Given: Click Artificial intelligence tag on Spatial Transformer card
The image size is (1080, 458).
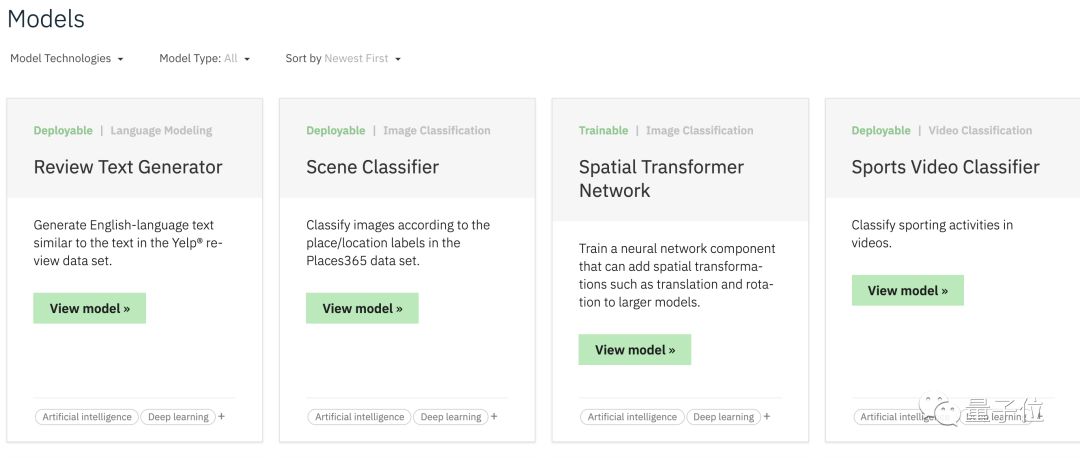Looking at the screenshot, I should [632, 417].
